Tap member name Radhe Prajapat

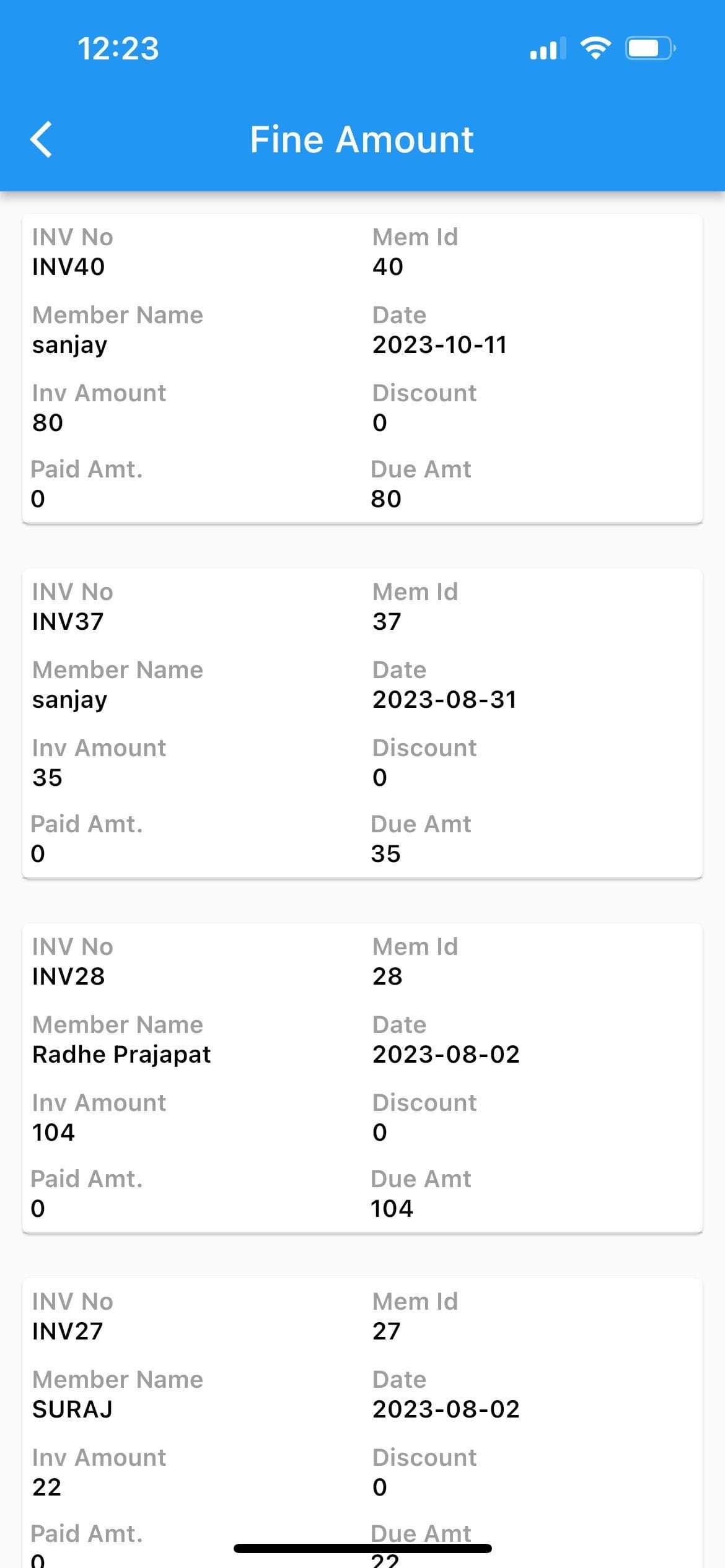121,1055
